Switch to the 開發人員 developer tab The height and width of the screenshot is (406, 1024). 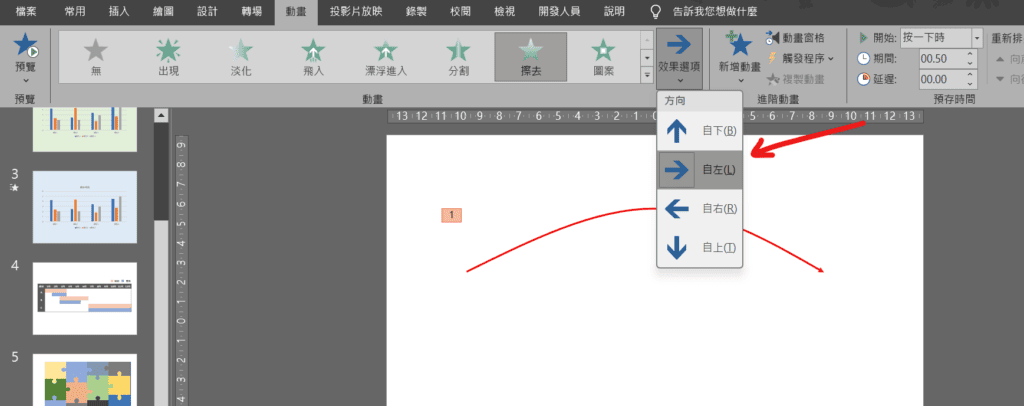pyautogui.click(x=560, y=12)
